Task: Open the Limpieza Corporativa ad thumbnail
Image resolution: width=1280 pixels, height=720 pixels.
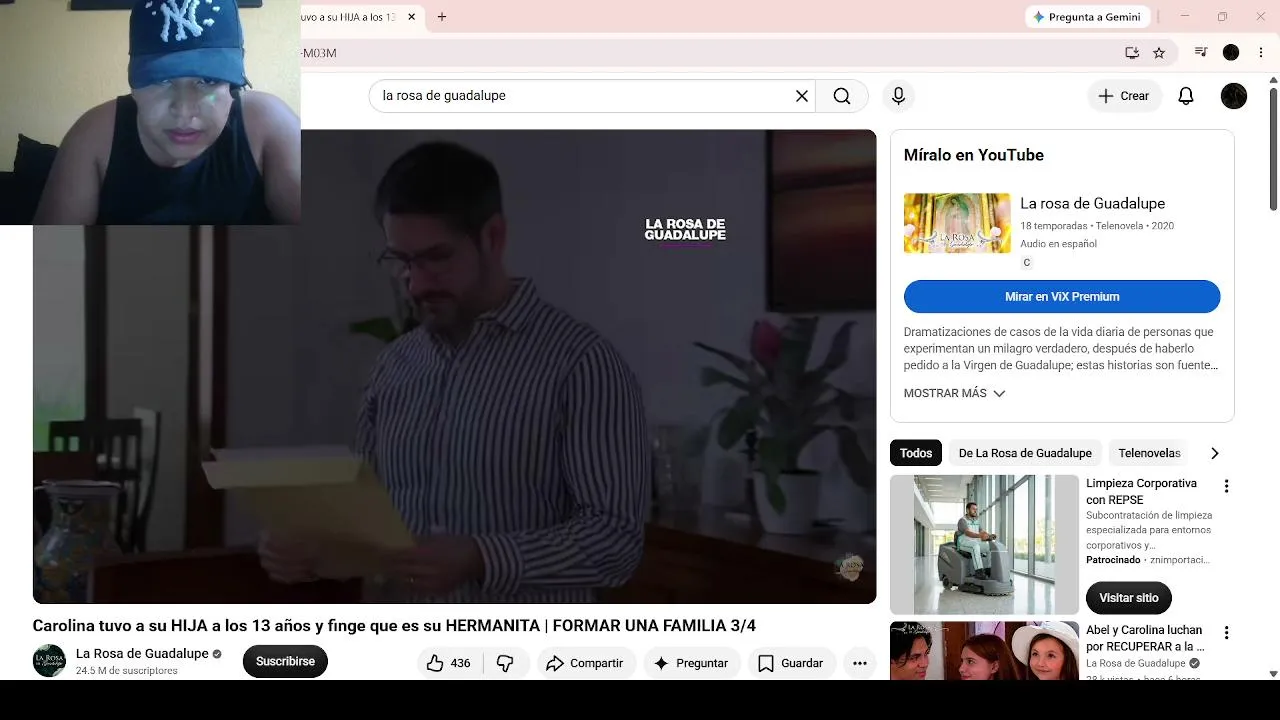Action: pos(985,545)
